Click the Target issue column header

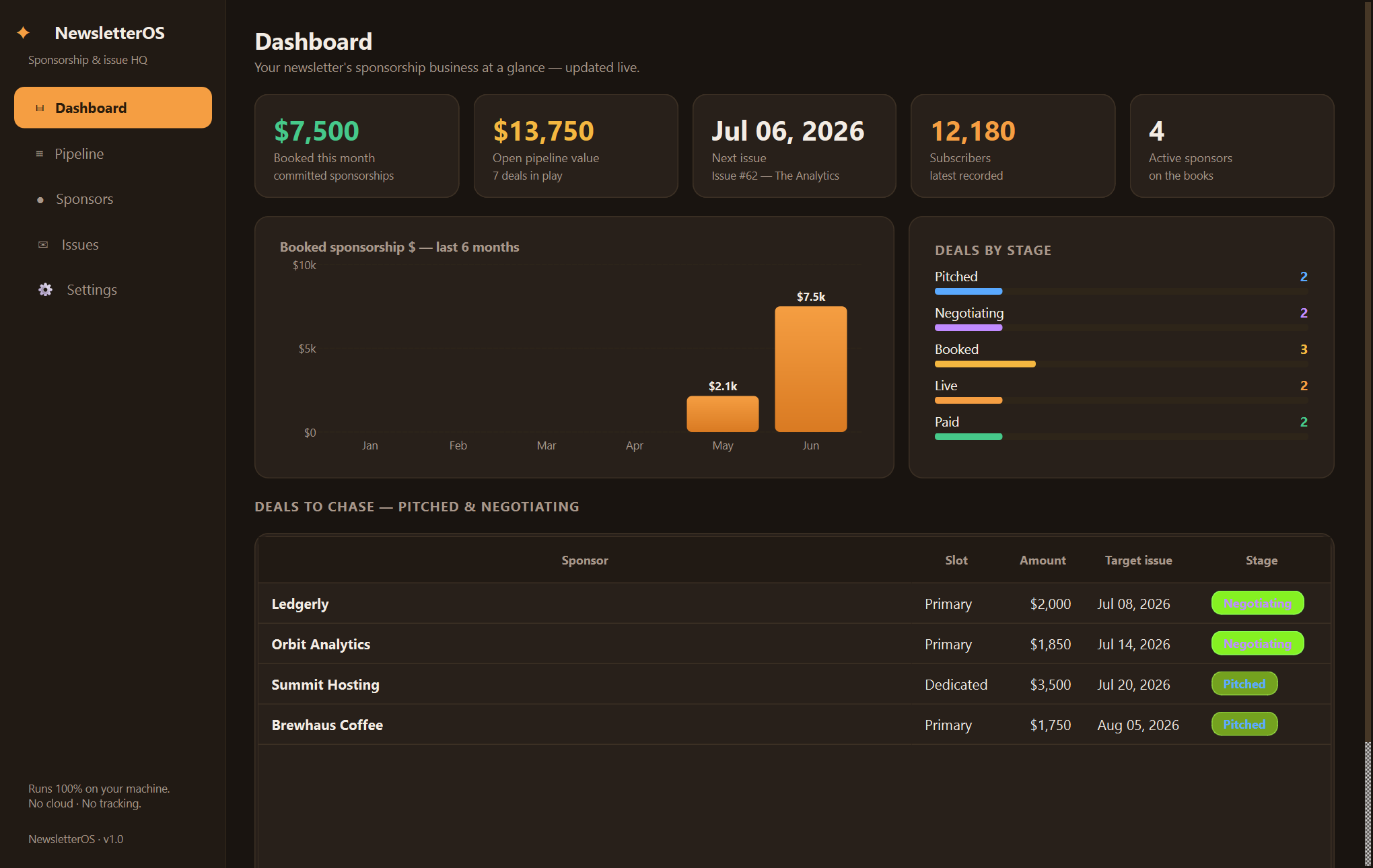1138,560
